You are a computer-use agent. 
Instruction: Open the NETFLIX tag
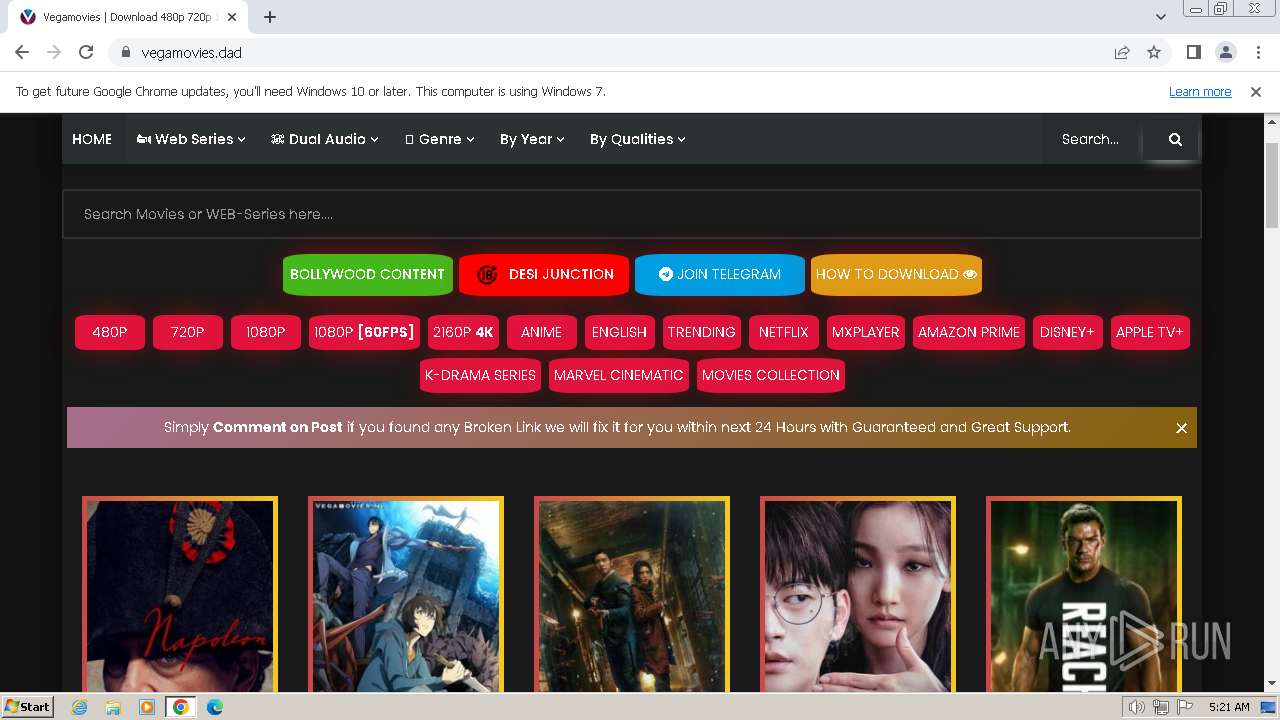tap(784, 332)
